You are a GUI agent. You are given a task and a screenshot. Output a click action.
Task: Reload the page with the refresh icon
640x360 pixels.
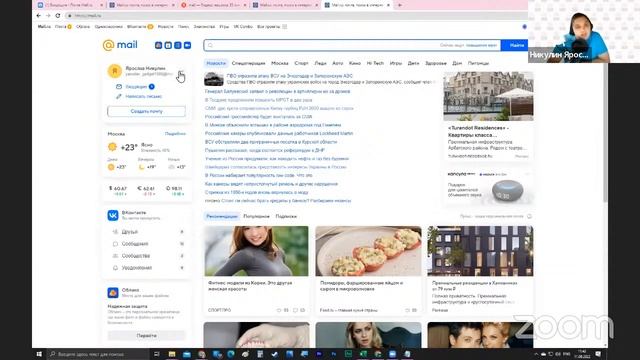tap(58, 16)
